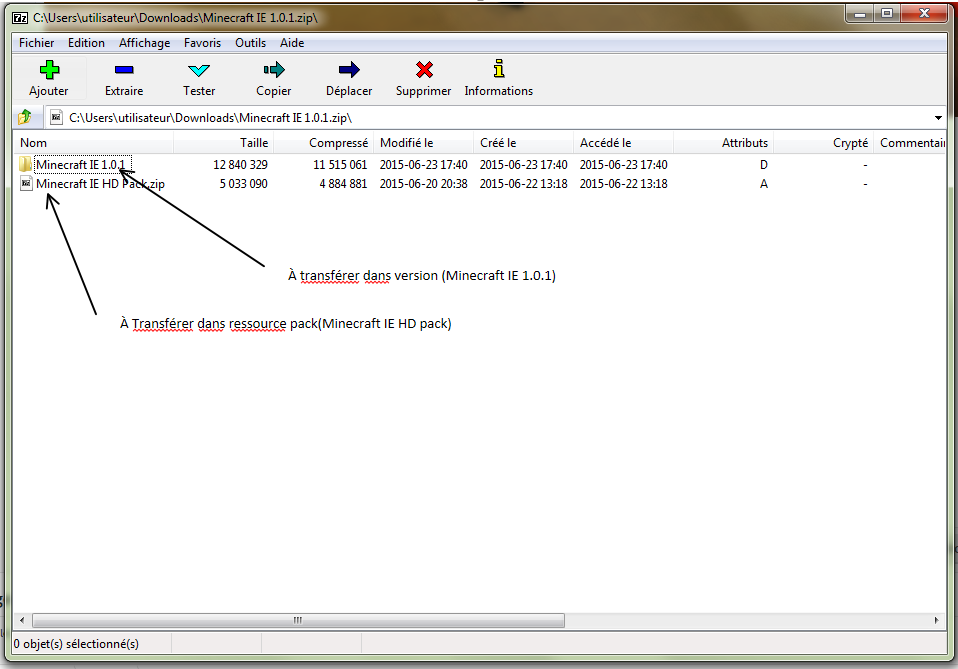The height and width of the screenshot is (669, 958).
Task: Minimize the 7-Zip window
Action: click(x=860, y=14)
